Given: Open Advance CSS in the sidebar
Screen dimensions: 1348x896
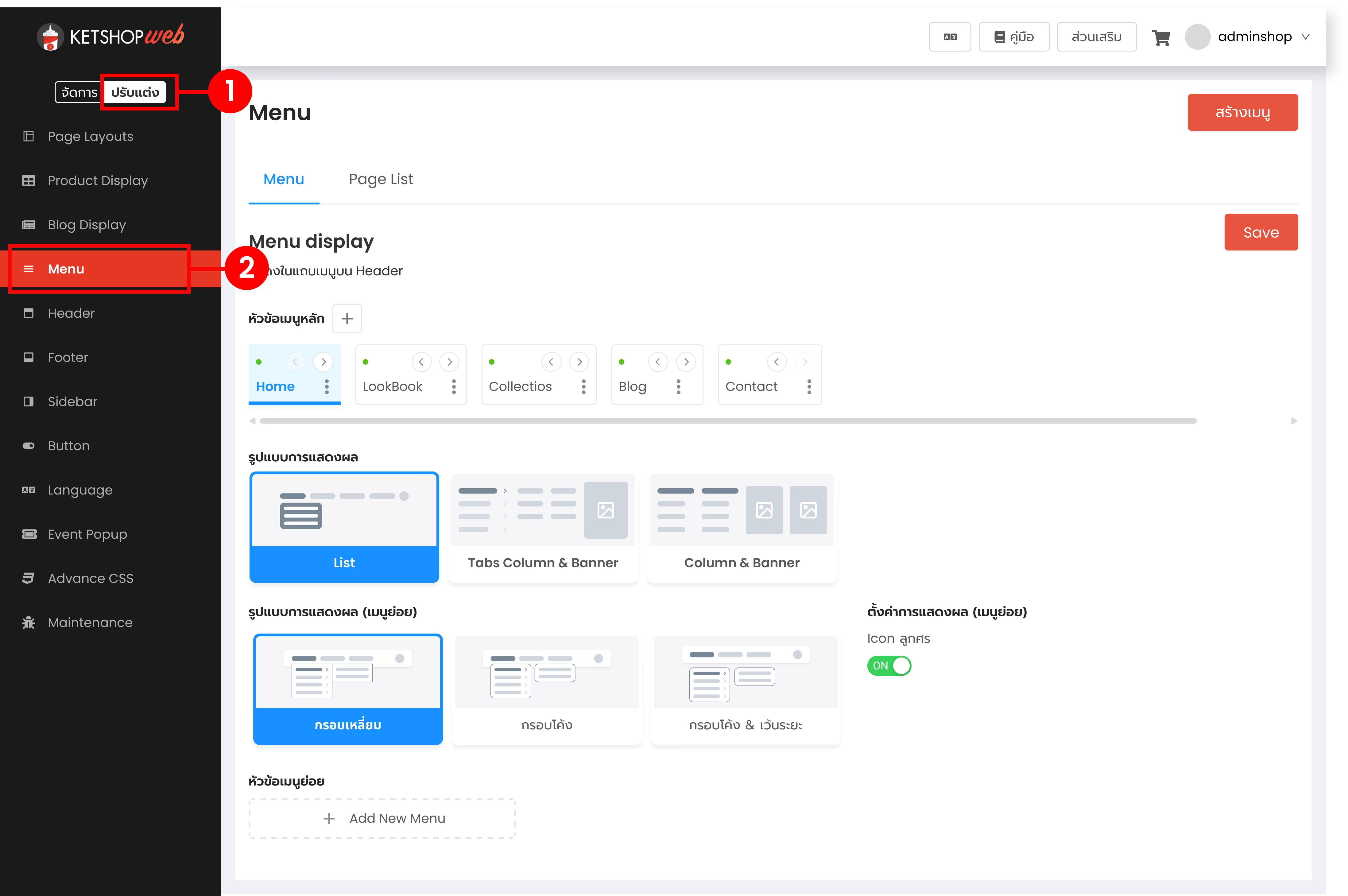Looking at the screenshot, I should pyautogui.click(x=90, y=578).
